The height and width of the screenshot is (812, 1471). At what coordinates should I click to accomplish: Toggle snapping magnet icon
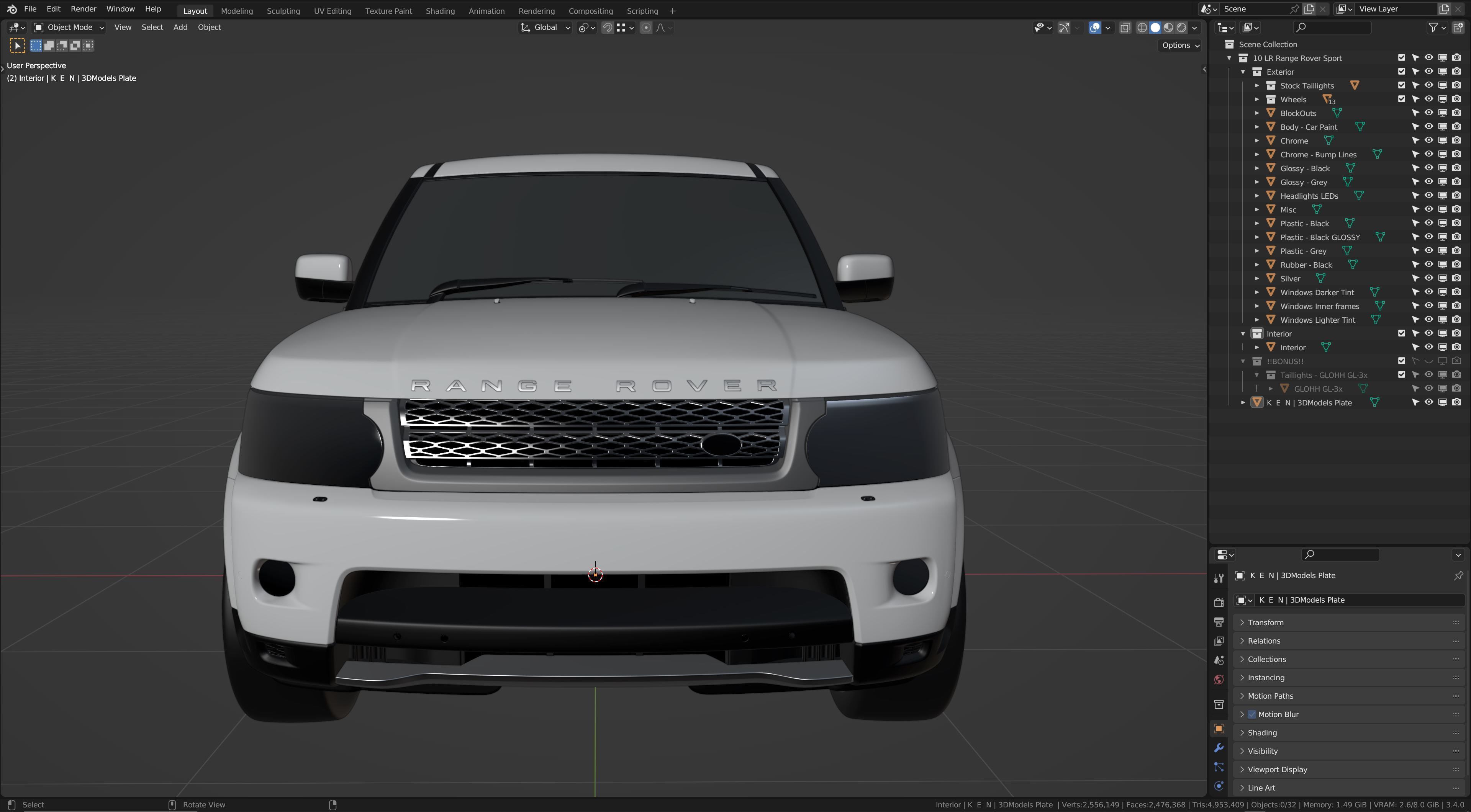pyautogui.click(x=608, y=28)
